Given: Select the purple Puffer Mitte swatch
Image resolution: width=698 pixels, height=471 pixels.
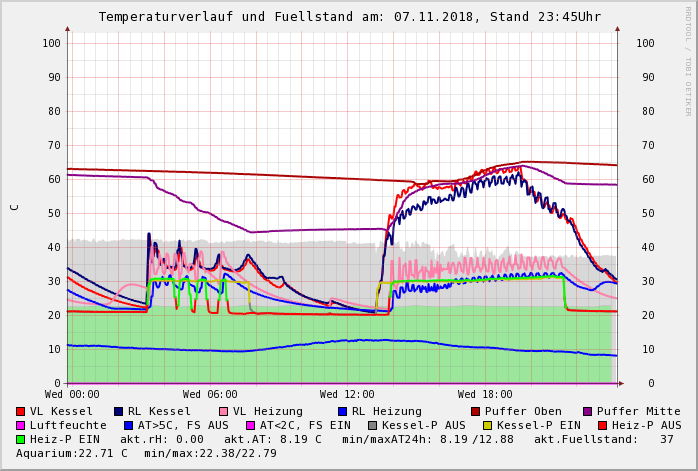Looking at the screenshot, I should (588, 411).
